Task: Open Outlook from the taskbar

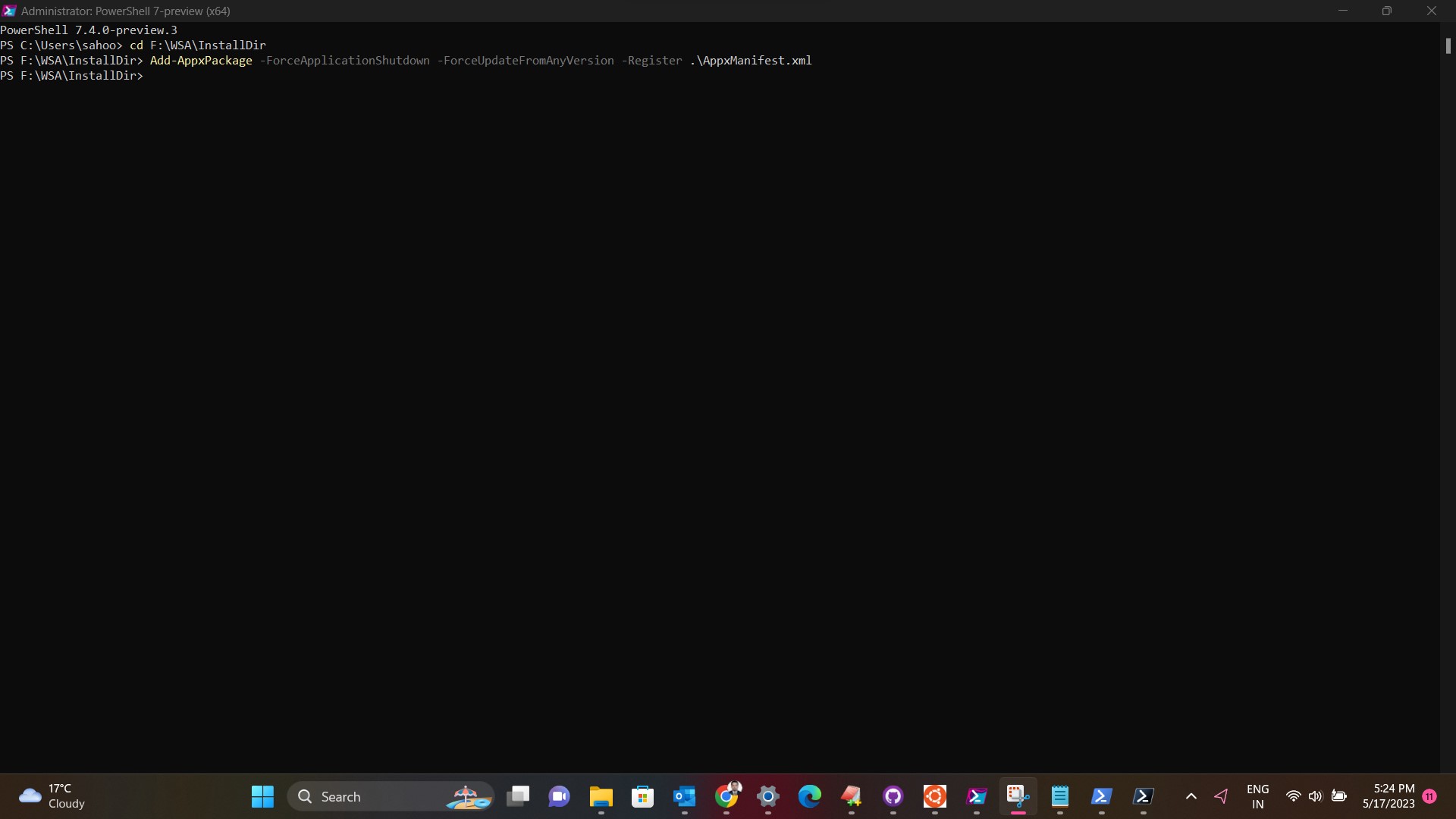Action: [x=685, y=797]
